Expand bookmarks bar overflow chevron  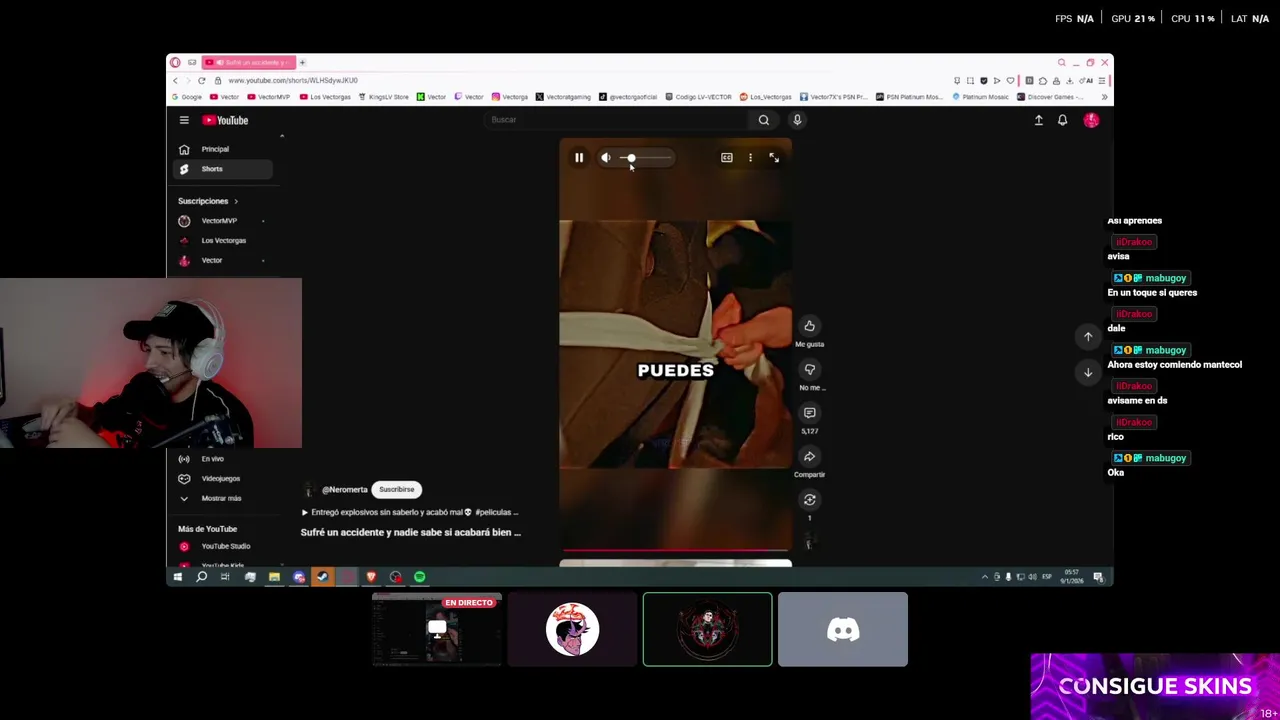tap(1104, 97)
